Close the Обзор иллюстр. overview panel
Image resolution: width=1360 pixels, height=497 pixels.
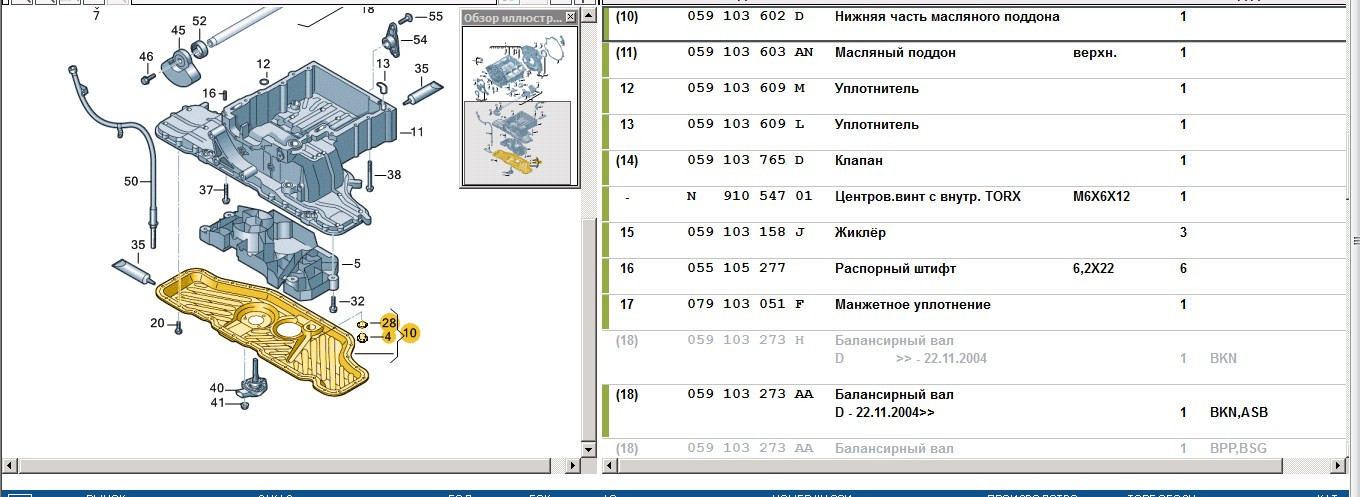click(570, 18)
